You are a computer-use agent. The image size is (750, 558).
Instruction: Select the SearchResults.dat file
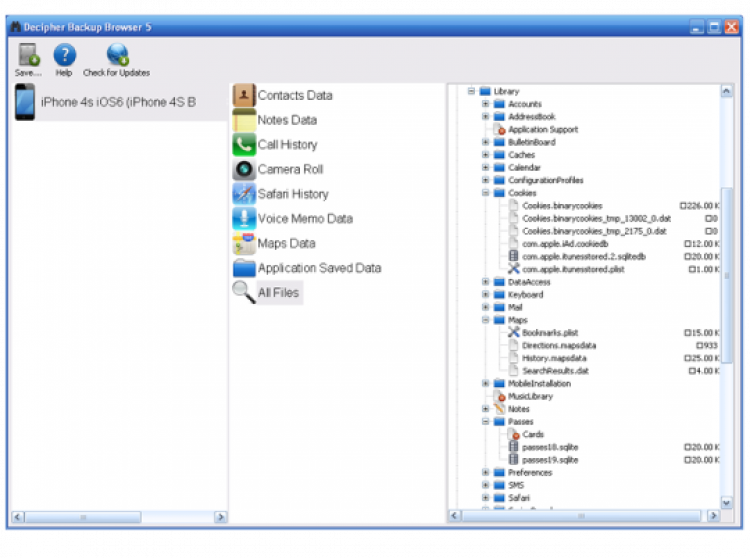coord(555,371)
